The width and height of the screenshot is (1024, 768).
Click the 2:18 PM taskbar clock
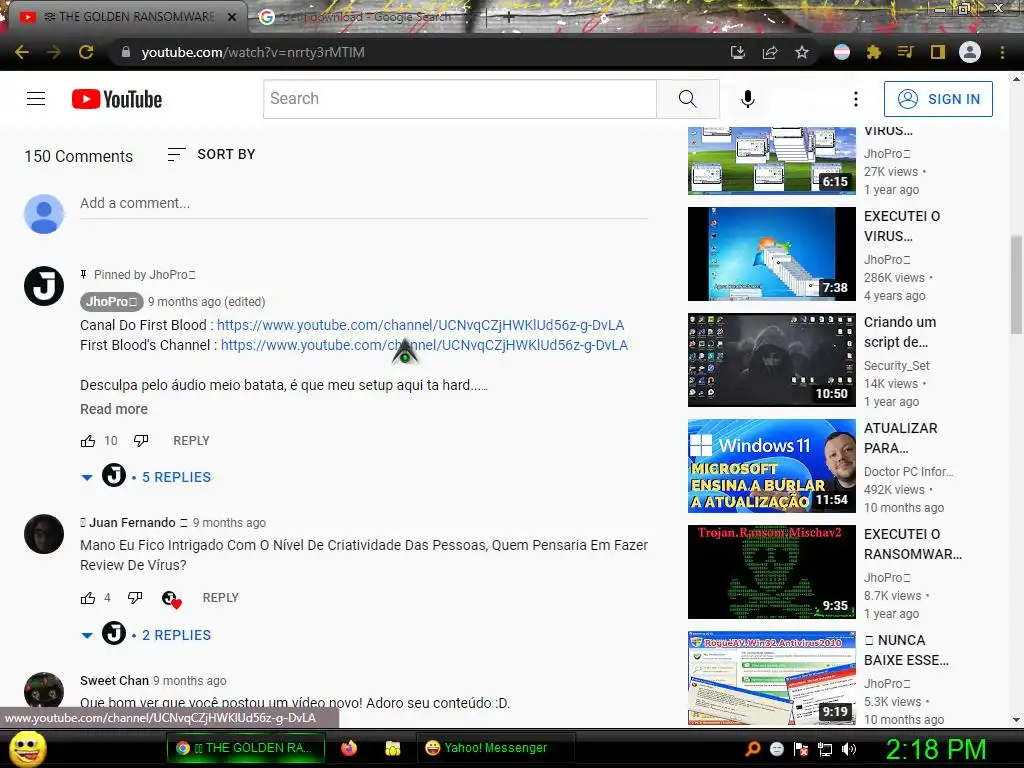point(935,749)
